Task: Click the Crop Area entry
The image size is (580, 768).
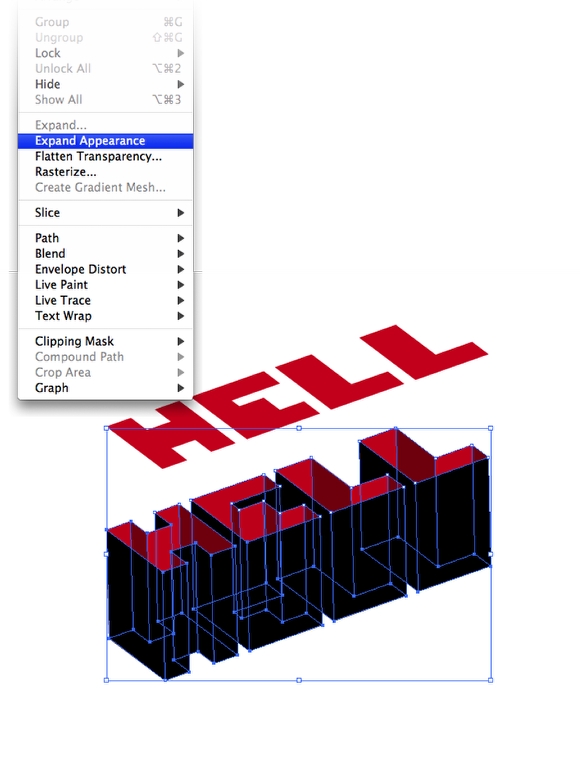Action: click(x=105, y=373)
